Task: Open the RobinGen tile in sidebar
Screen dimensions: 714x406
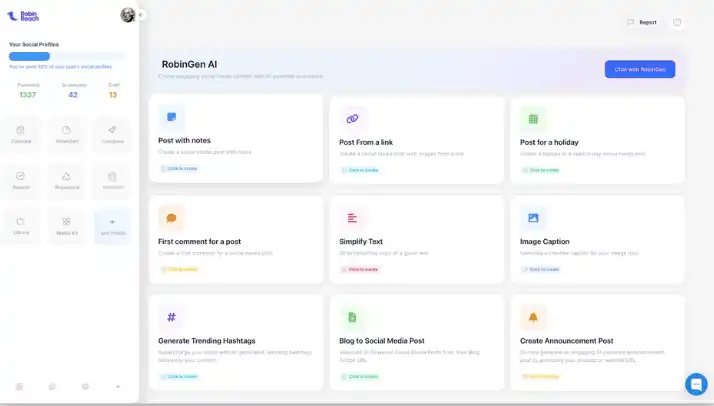Action: click(x=66, y=134)
